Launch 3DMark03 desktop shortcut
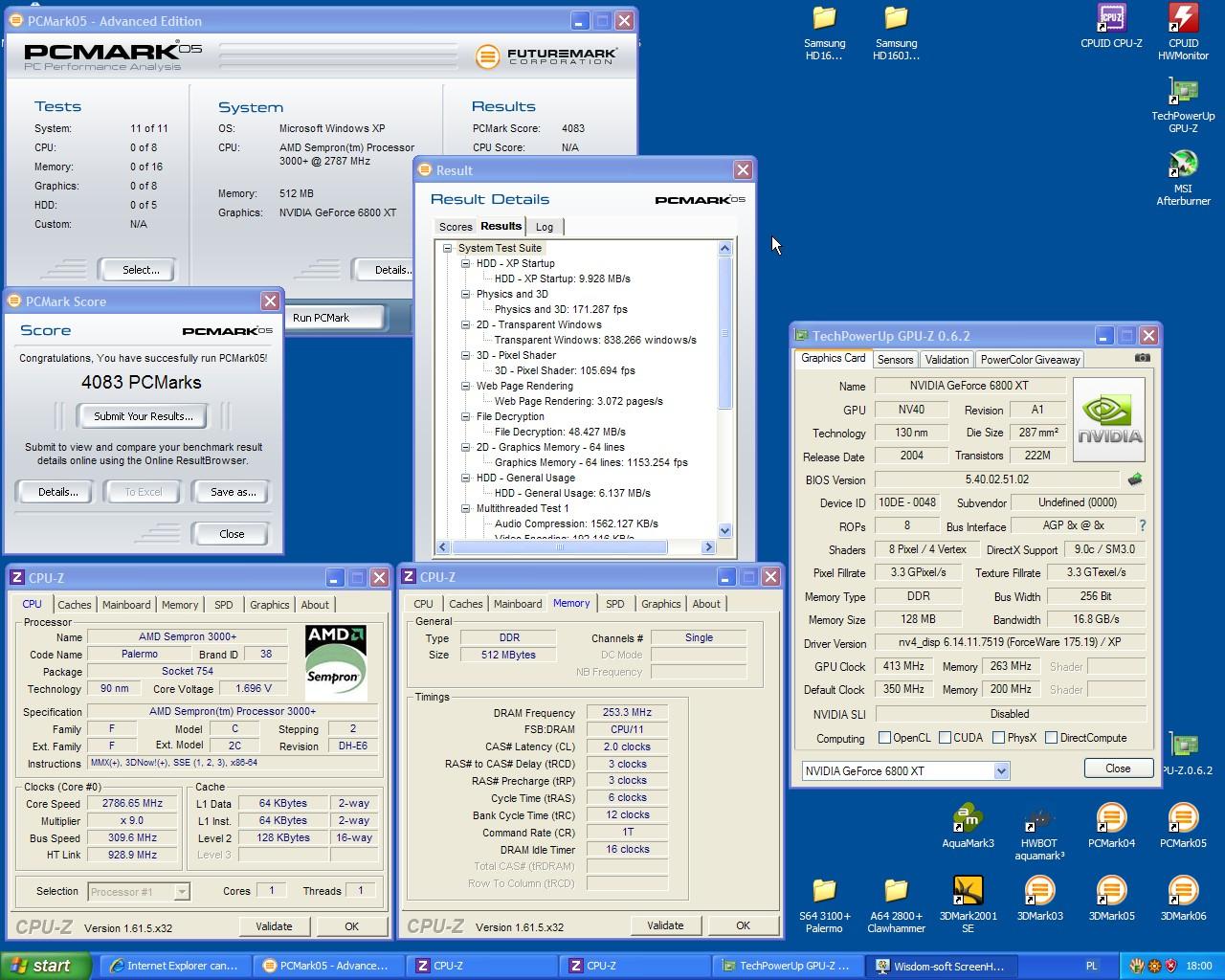 1039,899
